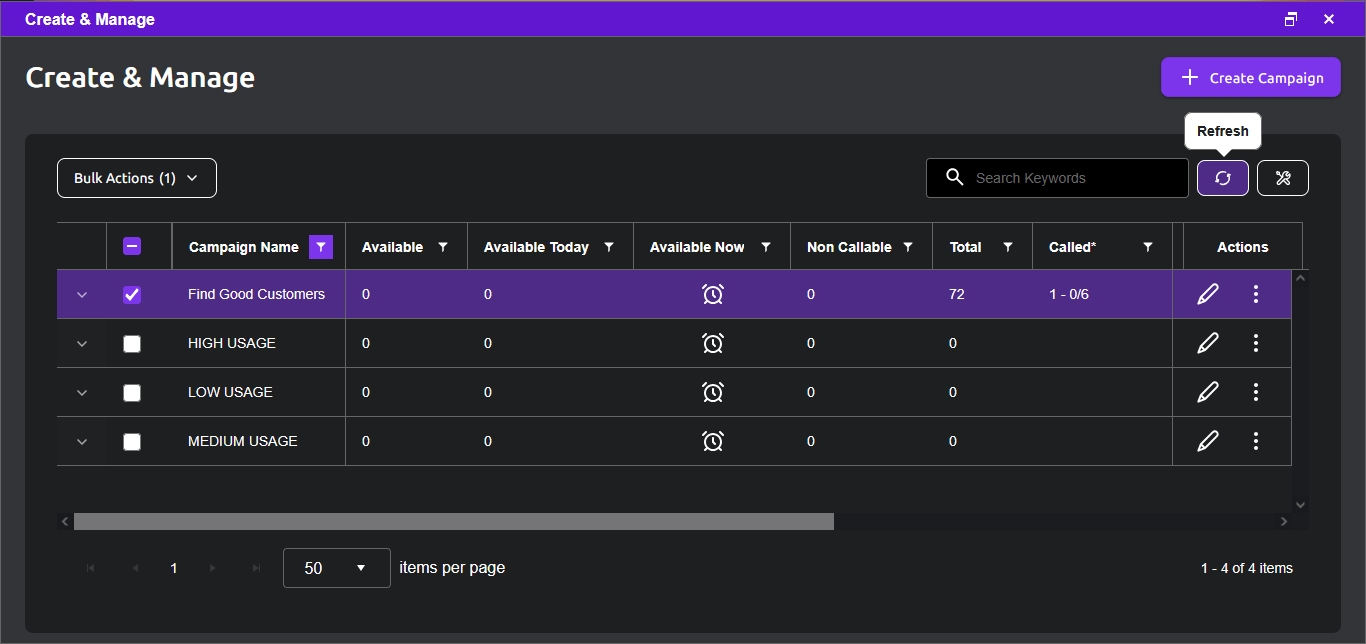
Task: Click alarm clock icon in Find Good Customers row
Action: 712,294
